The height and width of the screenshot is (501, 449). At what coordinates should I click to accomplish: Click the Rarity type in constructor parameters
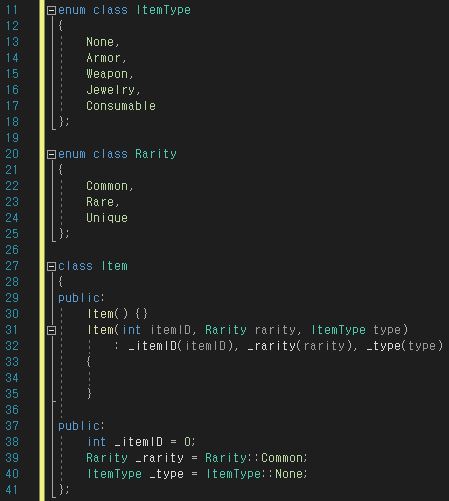click(x=226, y=330)
